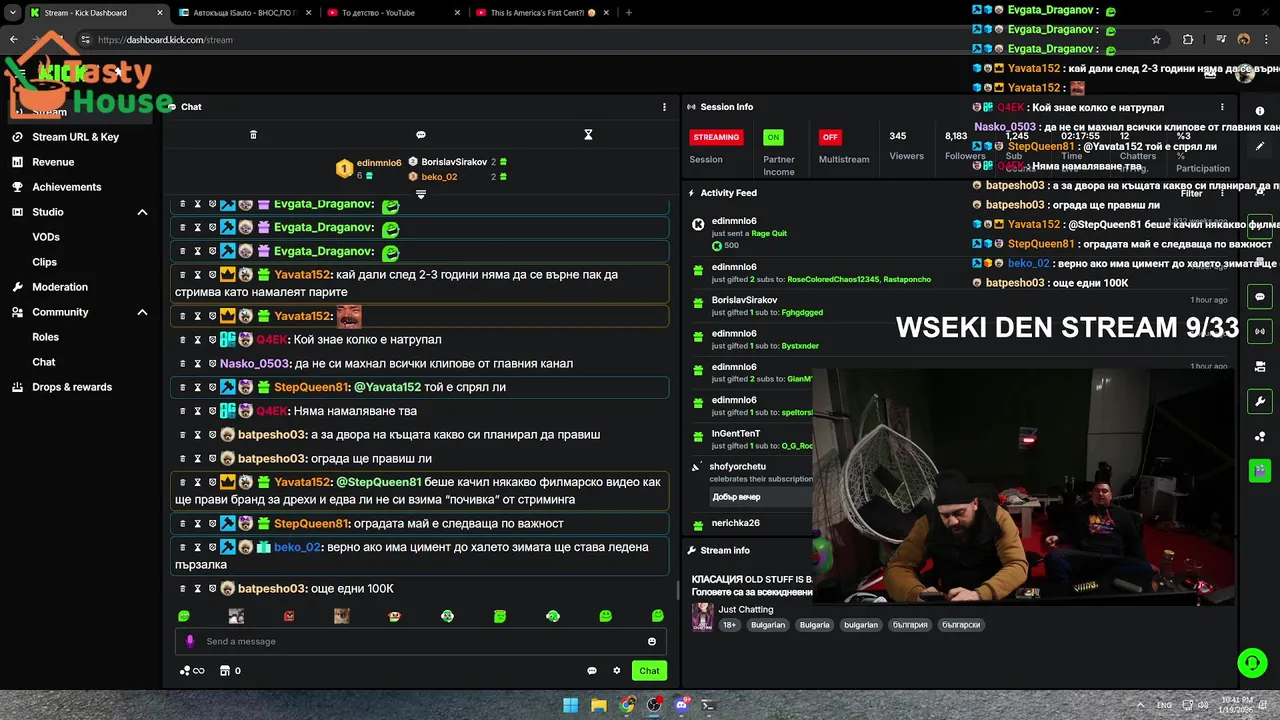Click the Just Chatting category

pos(746,609)
